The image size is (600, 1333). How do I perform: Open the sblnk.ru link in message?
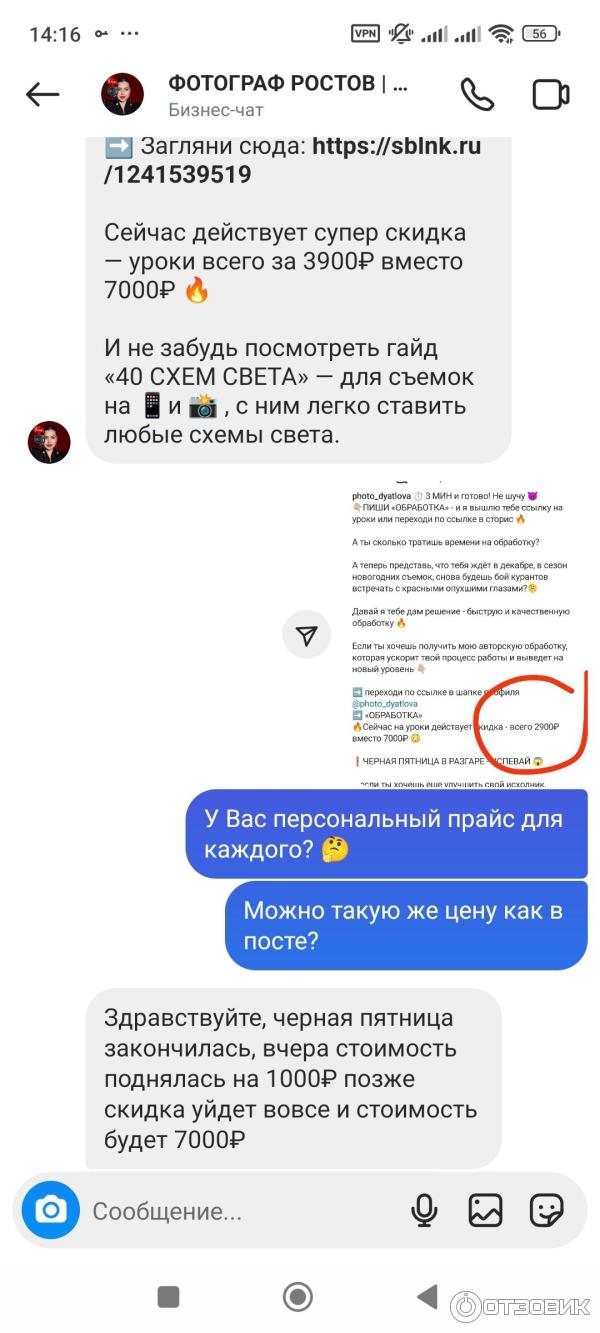293,161
